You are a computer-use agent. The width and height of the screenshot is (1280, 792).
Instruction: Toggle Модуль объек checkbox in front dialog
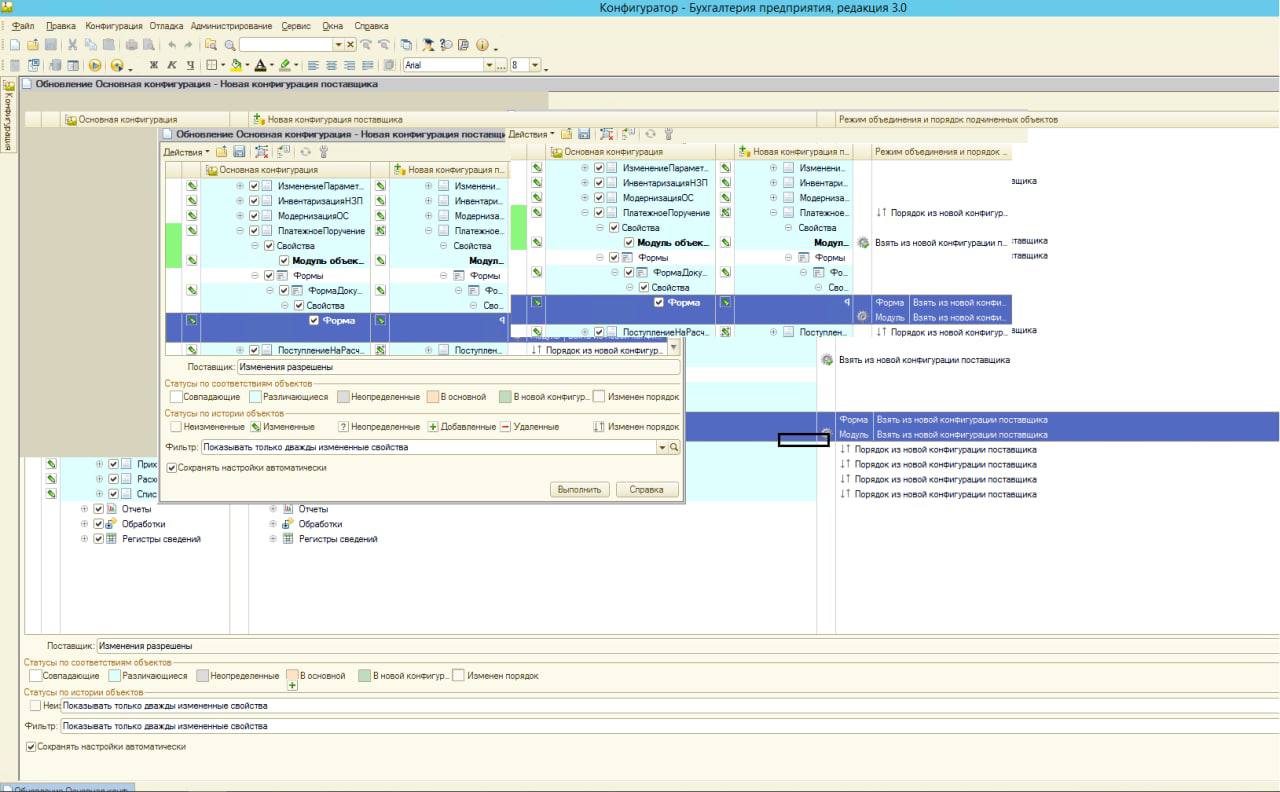[283, 261]
